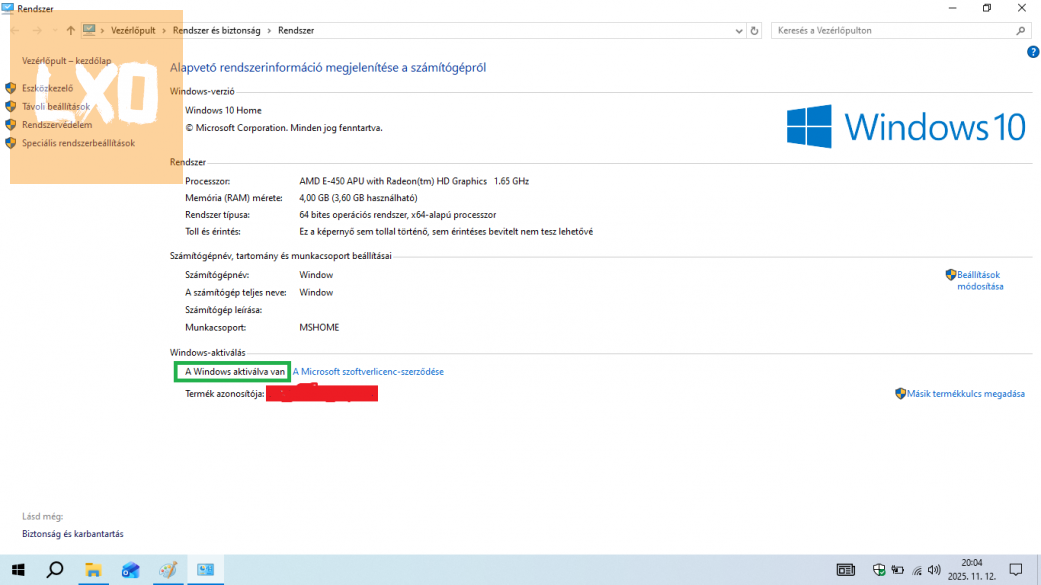The width and height of the screenshot is (1041, 585).
Task: Click the Up arrow navigation button
Action: (x=70, y=31)
